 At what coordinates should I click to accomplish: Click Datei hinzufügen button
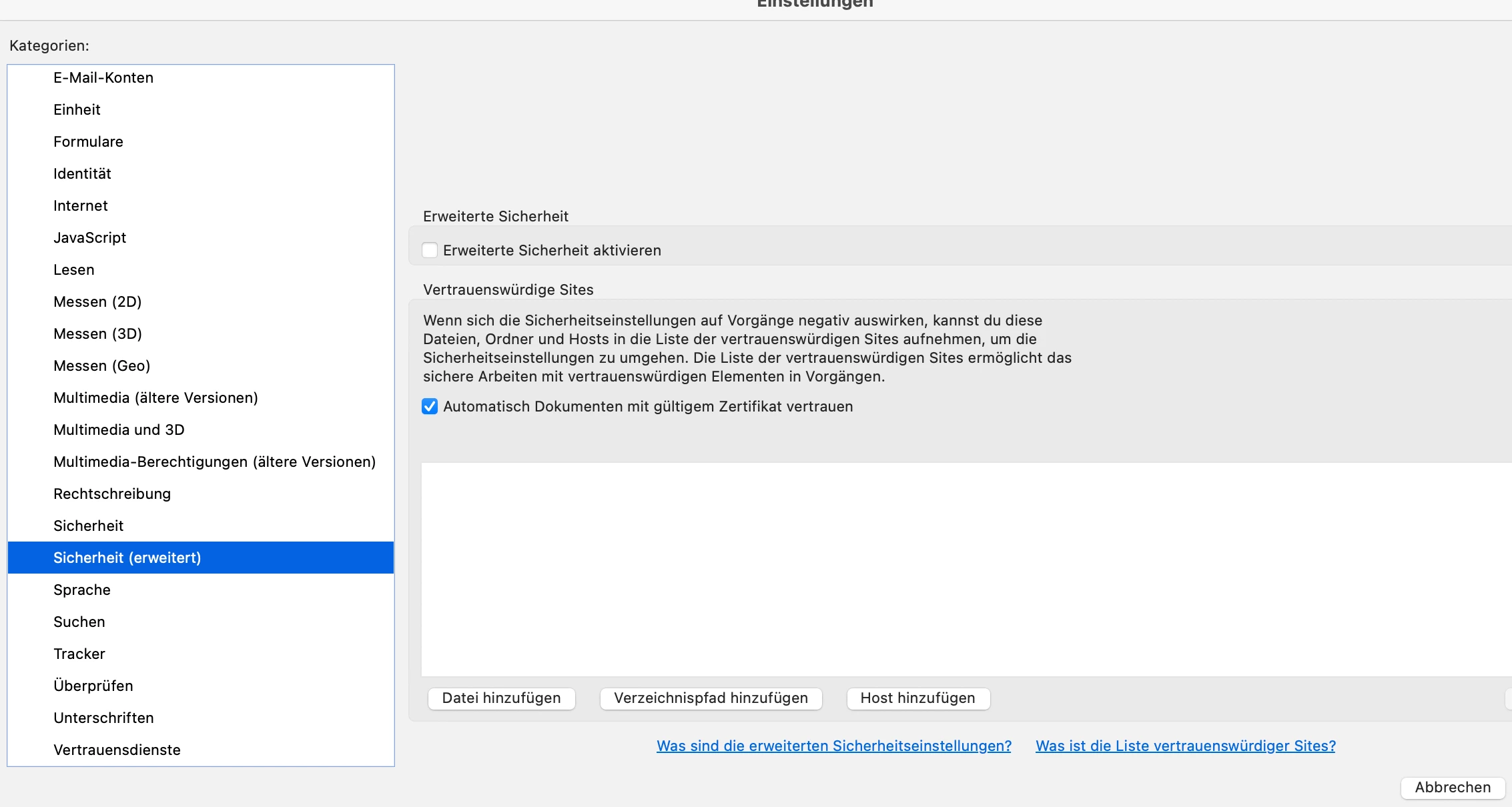click(x=501, y=698)
